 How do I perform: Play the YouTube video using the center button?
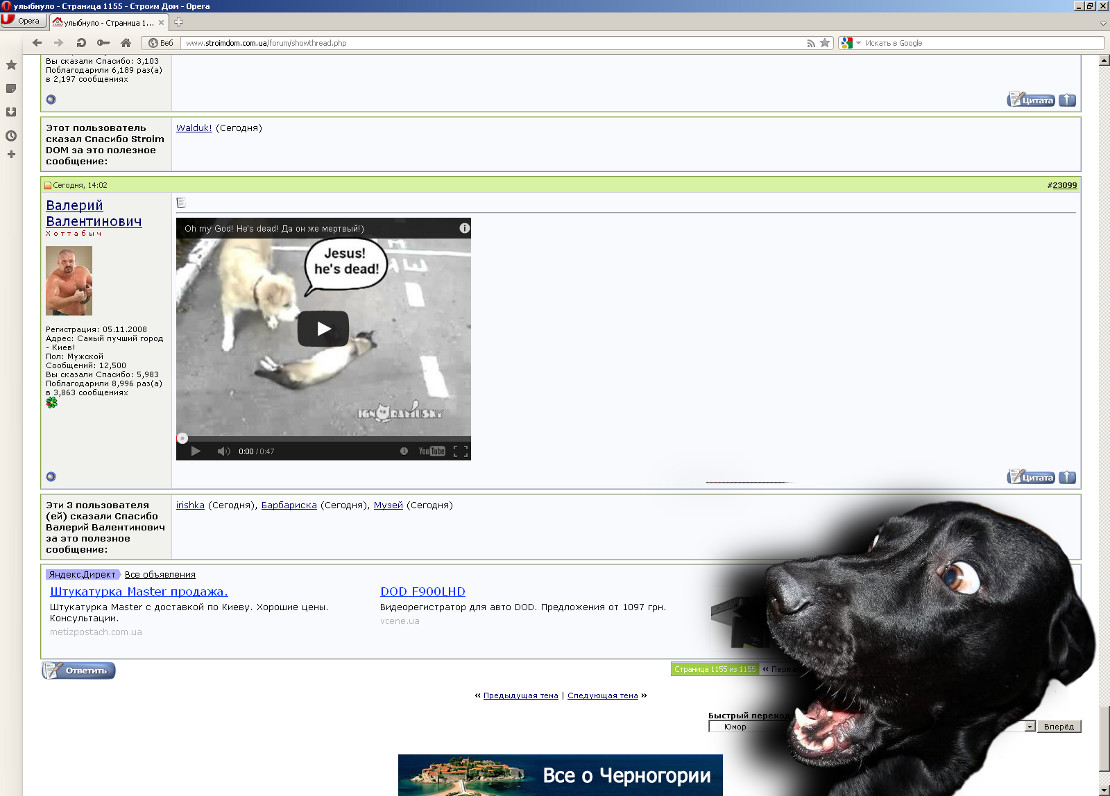click(x=323, y=329)
